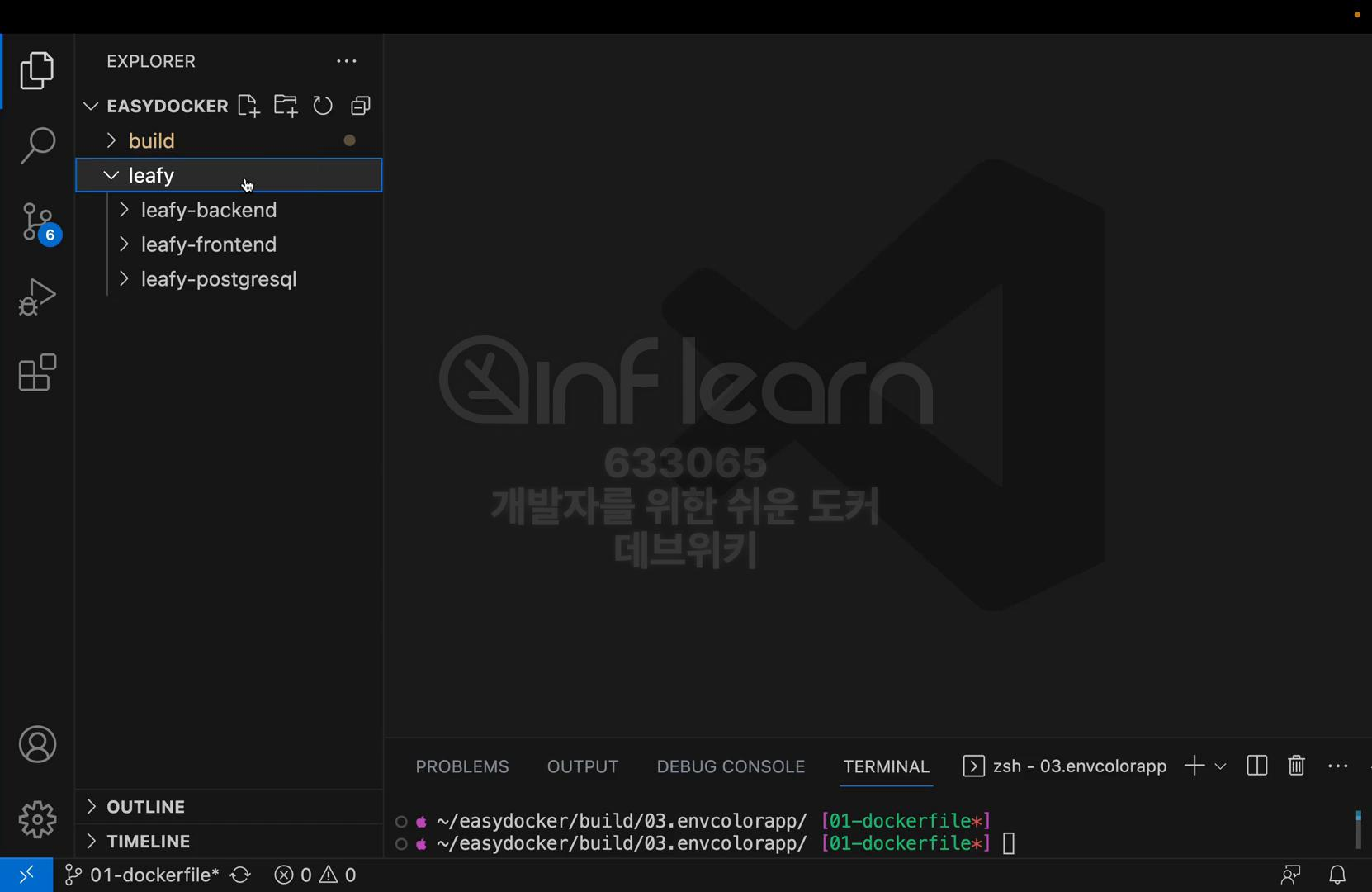The width and height of the screenshot is (1372, 892).
Task: Switch to the OUTPUT tab
Action: pyautogui.click(x=583, y=766)
